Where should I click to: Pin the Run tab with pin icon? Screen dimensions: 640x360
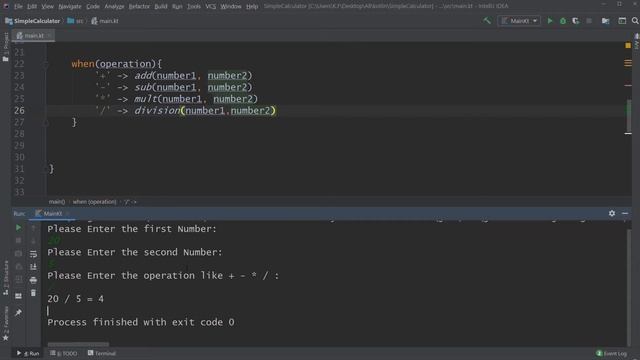click(18, 313)
